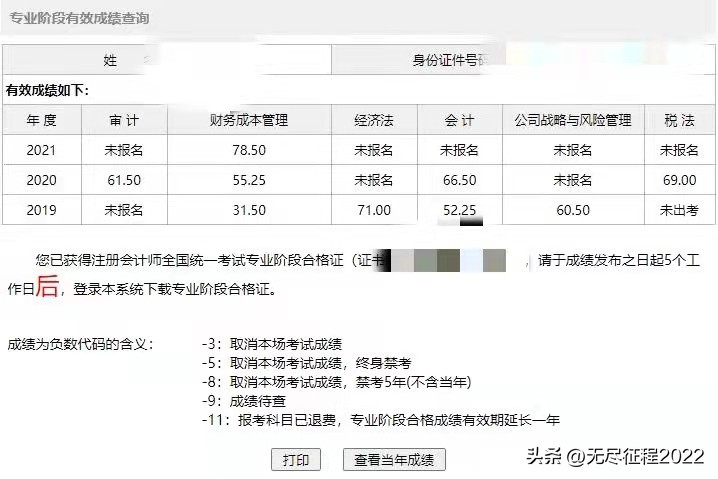
Task: Click the 78.50 score in 财务成本管理
Action: pyautogui.click(x=248, y=150)
